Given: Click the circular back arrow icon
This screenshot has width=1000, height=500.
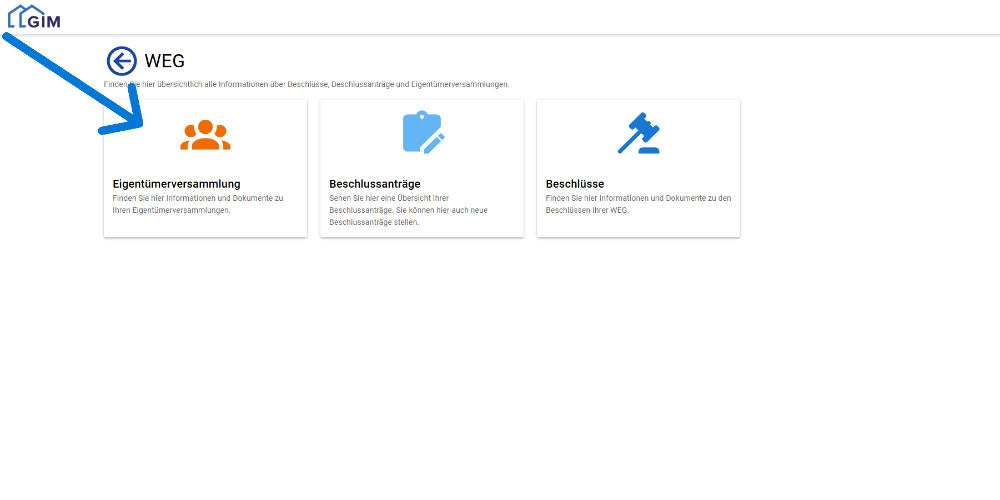Looking at the screenshot, I should pos(121,61).
